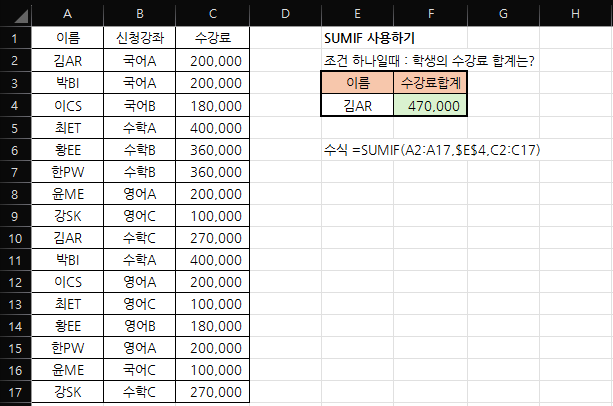Click the 조건 하나일때 description text
Viewport: 613px width, 406px height.
coord(429,61)
